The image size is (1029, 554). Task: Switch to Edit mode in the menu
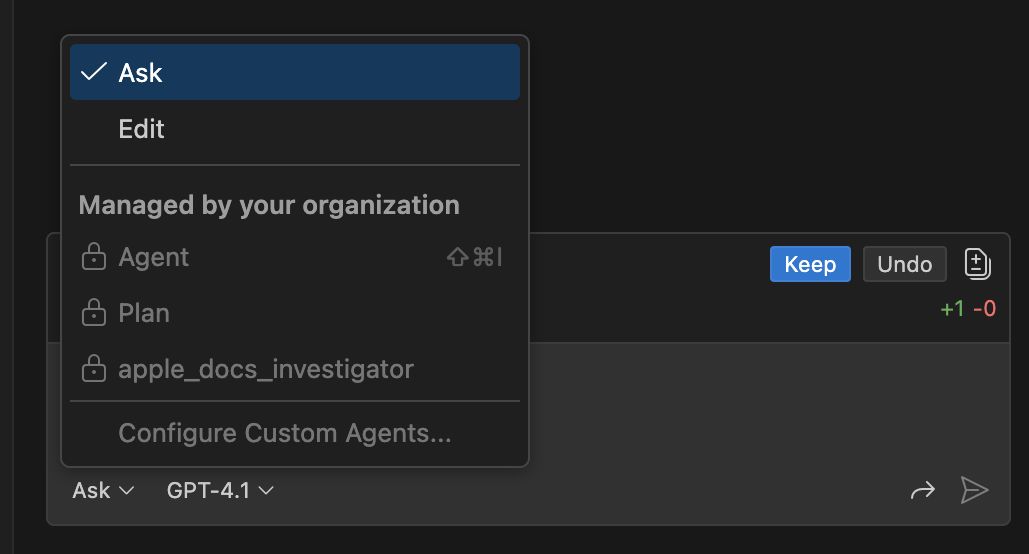[141, 129]
